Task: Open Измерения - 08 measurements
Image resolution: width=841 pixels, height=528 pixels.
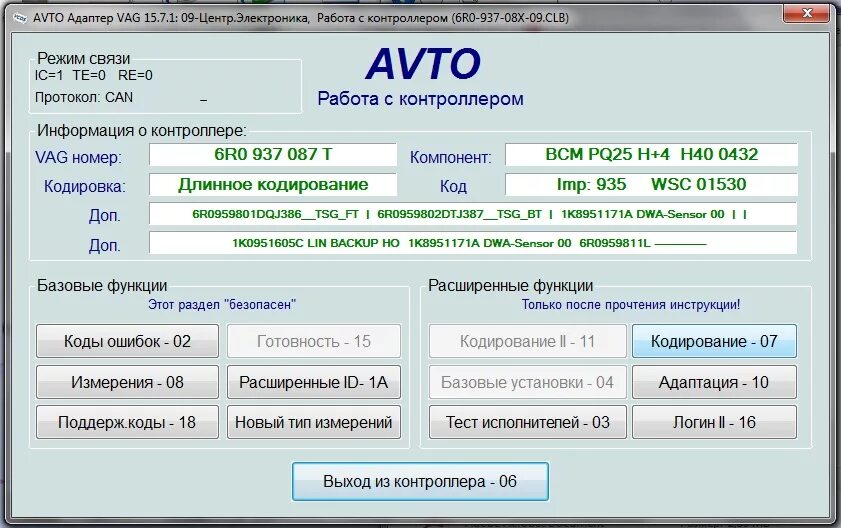Action: 127,382
